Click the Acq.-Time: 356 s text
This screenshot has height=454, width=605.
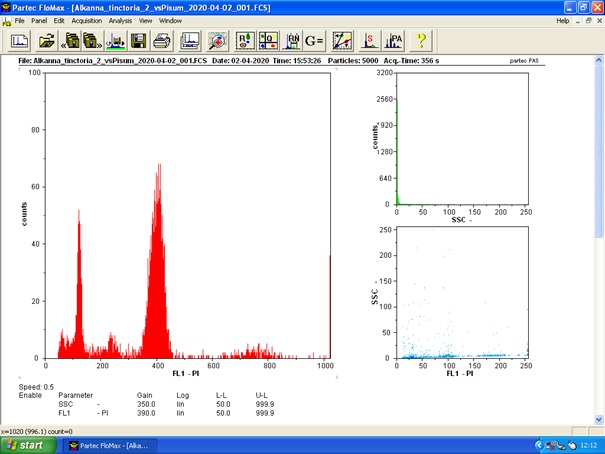(x=411, y=61)
